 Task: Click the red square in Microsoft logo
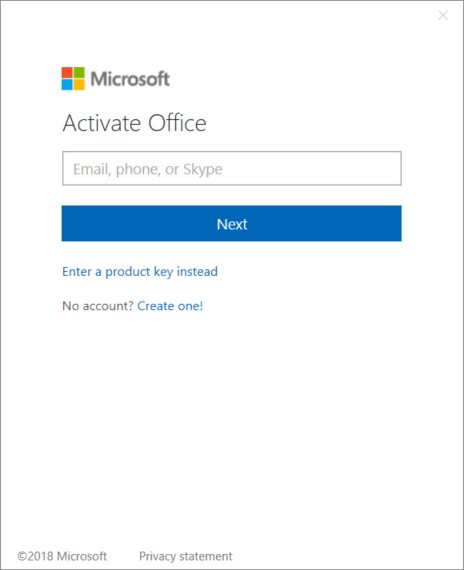(x=67, y=72)
